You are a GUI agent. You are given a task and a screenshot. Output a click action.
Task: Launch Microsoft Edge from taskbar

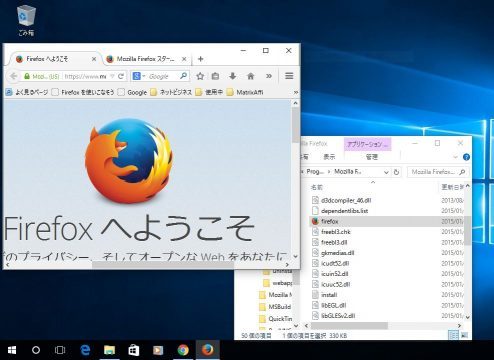(x=85, y=350)
